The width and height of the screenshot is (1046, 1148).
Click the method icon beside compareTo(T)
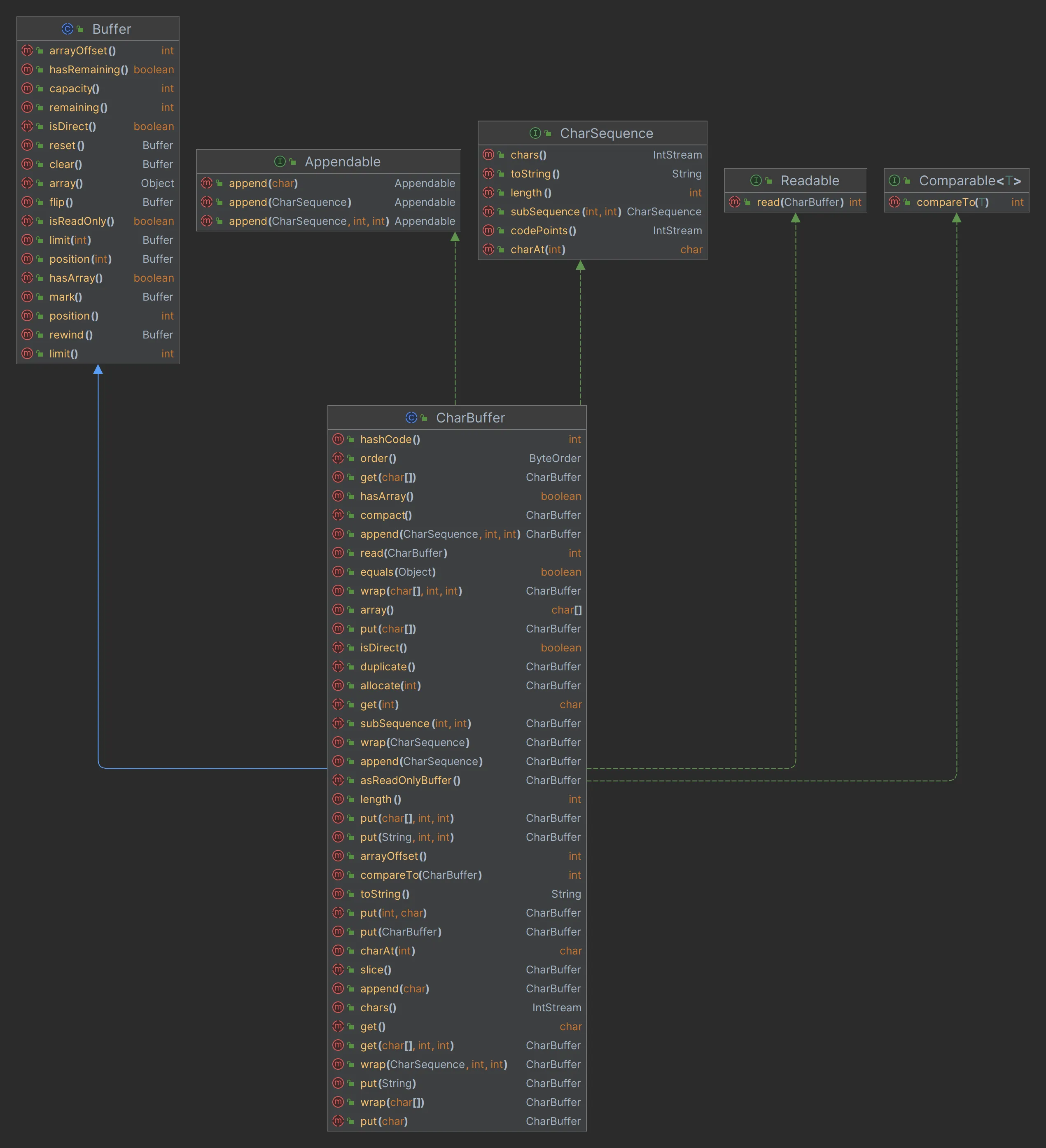coord(894,202)
